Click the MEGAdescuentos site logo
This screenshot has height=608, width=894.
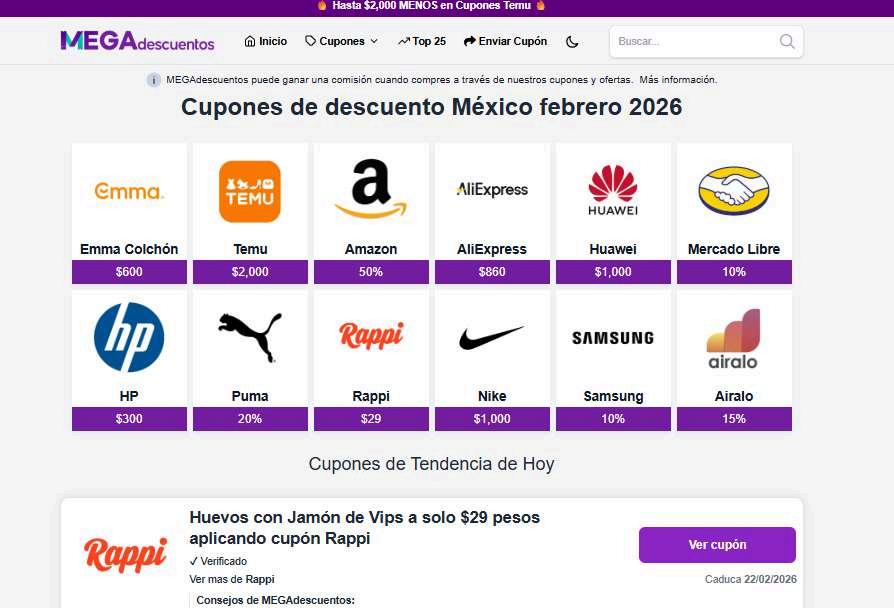(x=137, y=41)
